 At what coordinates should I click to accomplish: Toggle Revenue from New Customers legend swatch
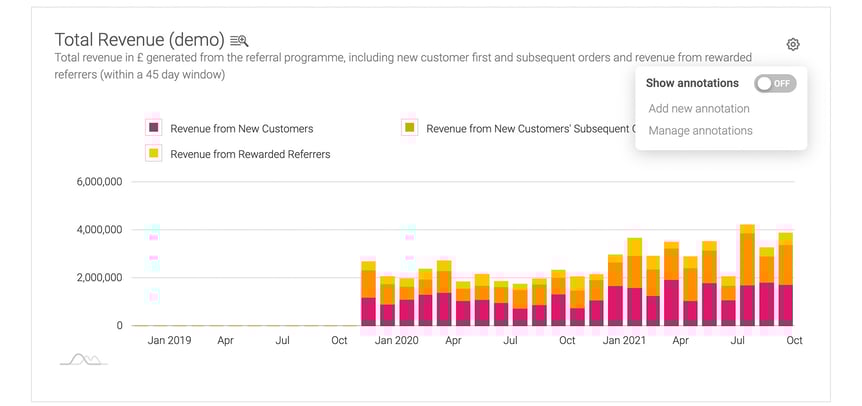click(x=153, y=128)
